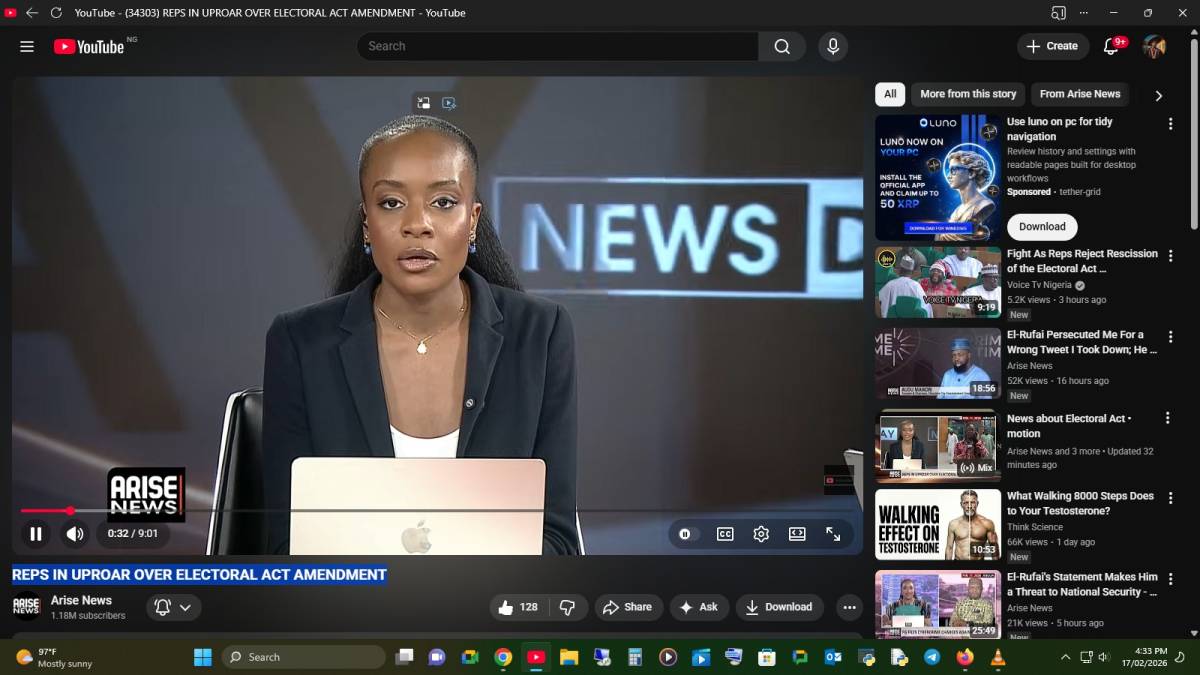Image resolution: width=1200 pixels, height=675 pixels.
Task: Click the Create button
Action: pyautogui.click(x=1053, y=46)
